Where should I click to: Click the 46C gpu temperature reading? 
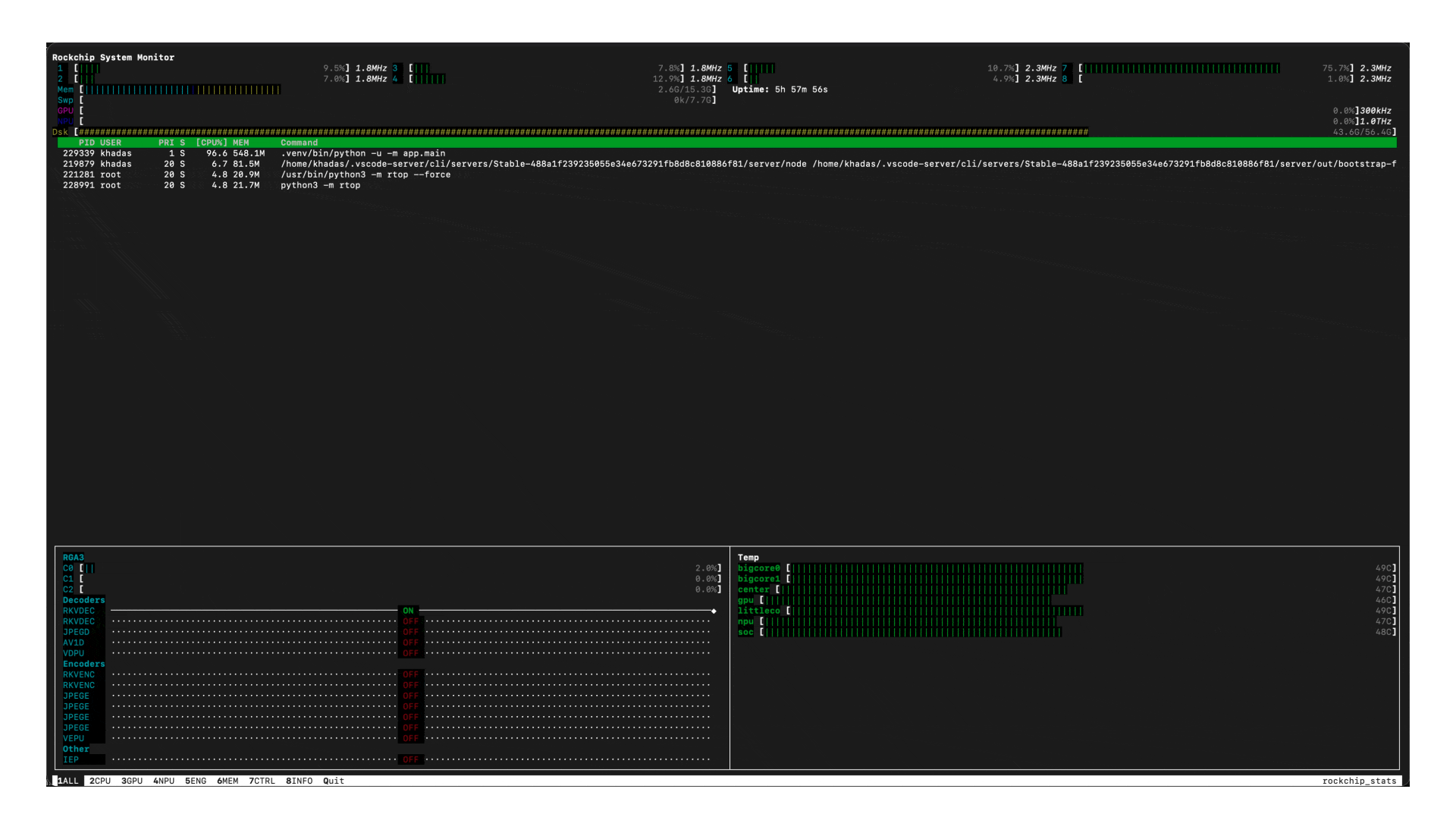(1384, 600)
